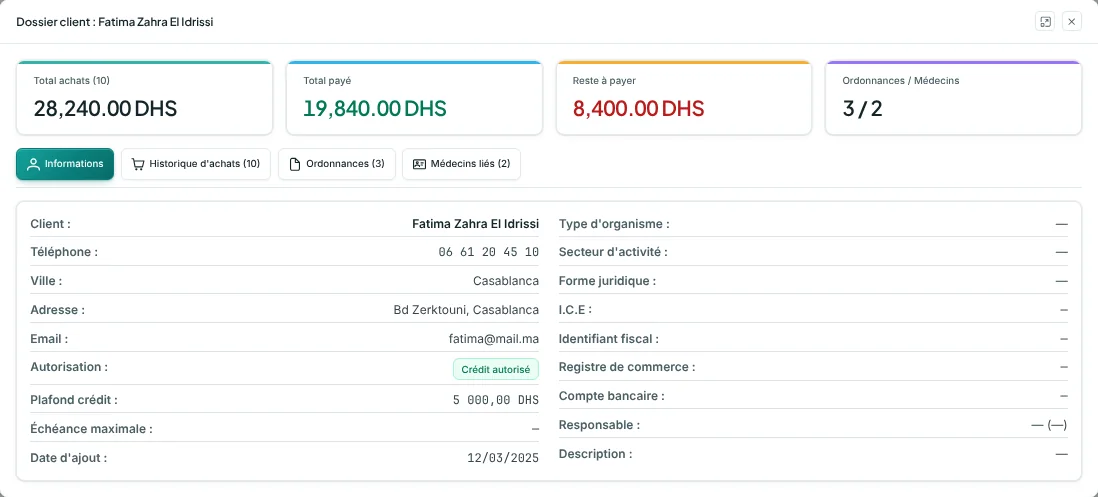Click the red amount 8,400.00 DHS

[639, 108]
